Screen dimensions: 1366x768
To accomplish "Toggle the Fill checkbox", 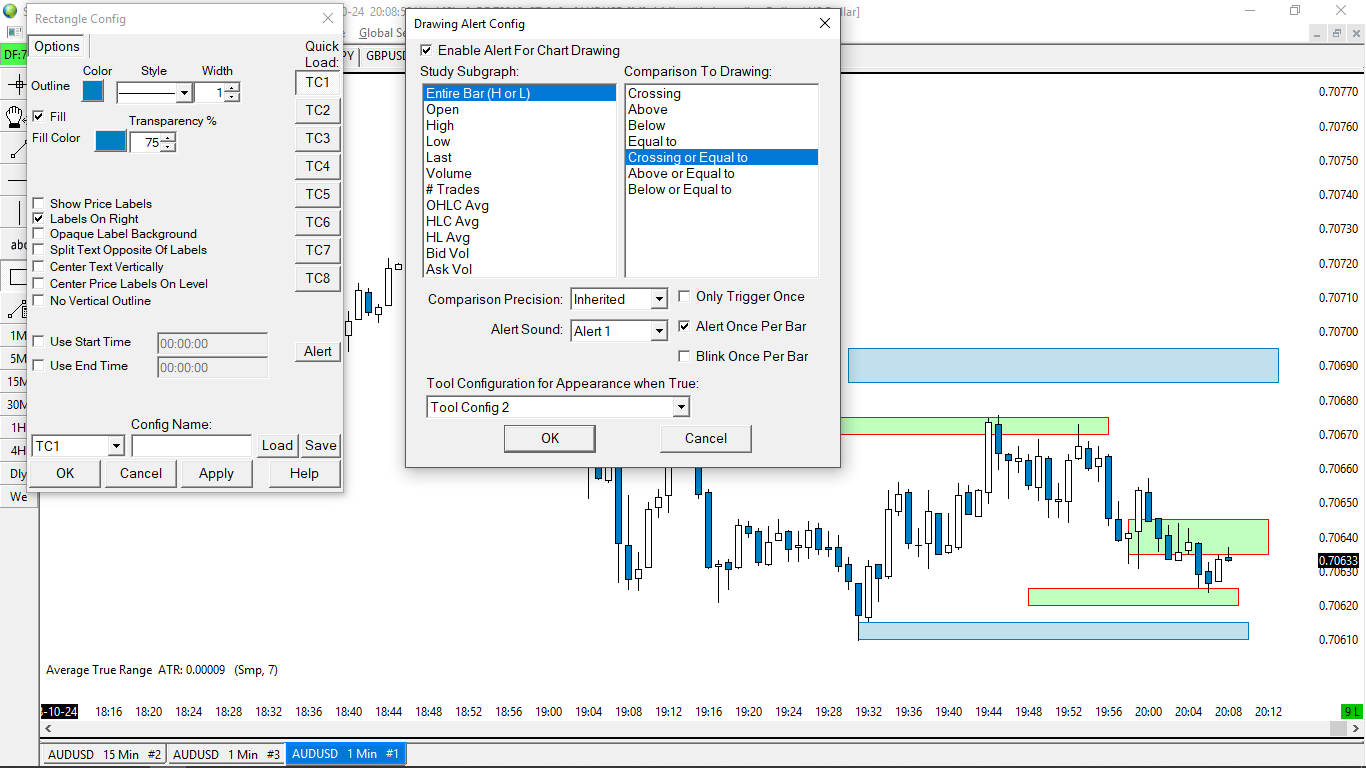I will point(39,117).
